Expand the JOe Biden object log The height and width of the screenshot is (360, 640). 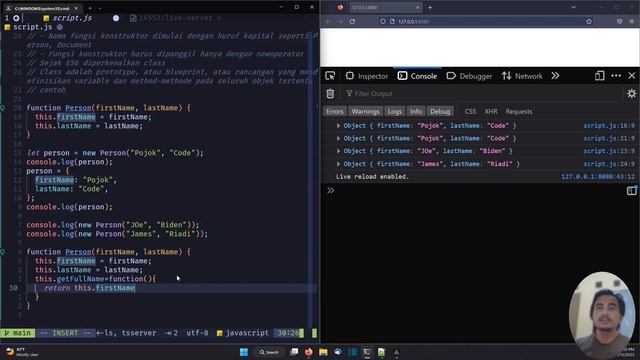(338, 151)
